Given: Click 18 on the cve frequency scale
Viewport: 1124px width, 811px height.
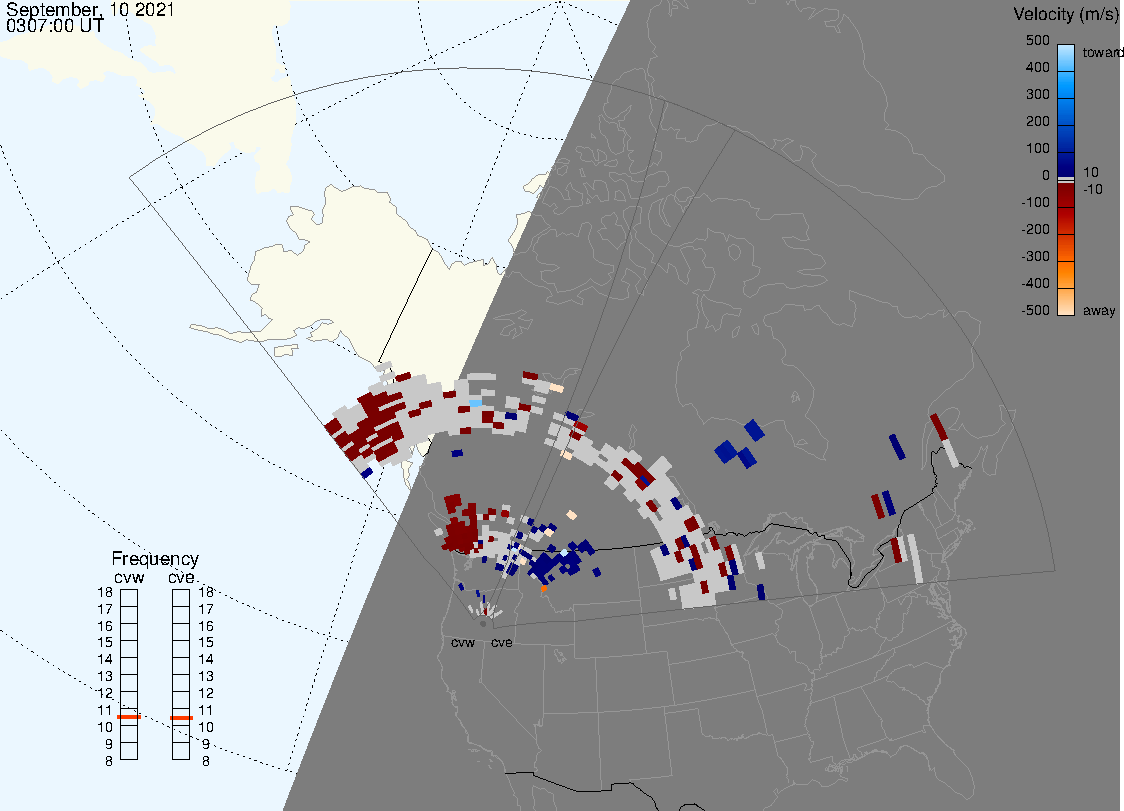Looking at the screenshot, I should pos(206,592).
